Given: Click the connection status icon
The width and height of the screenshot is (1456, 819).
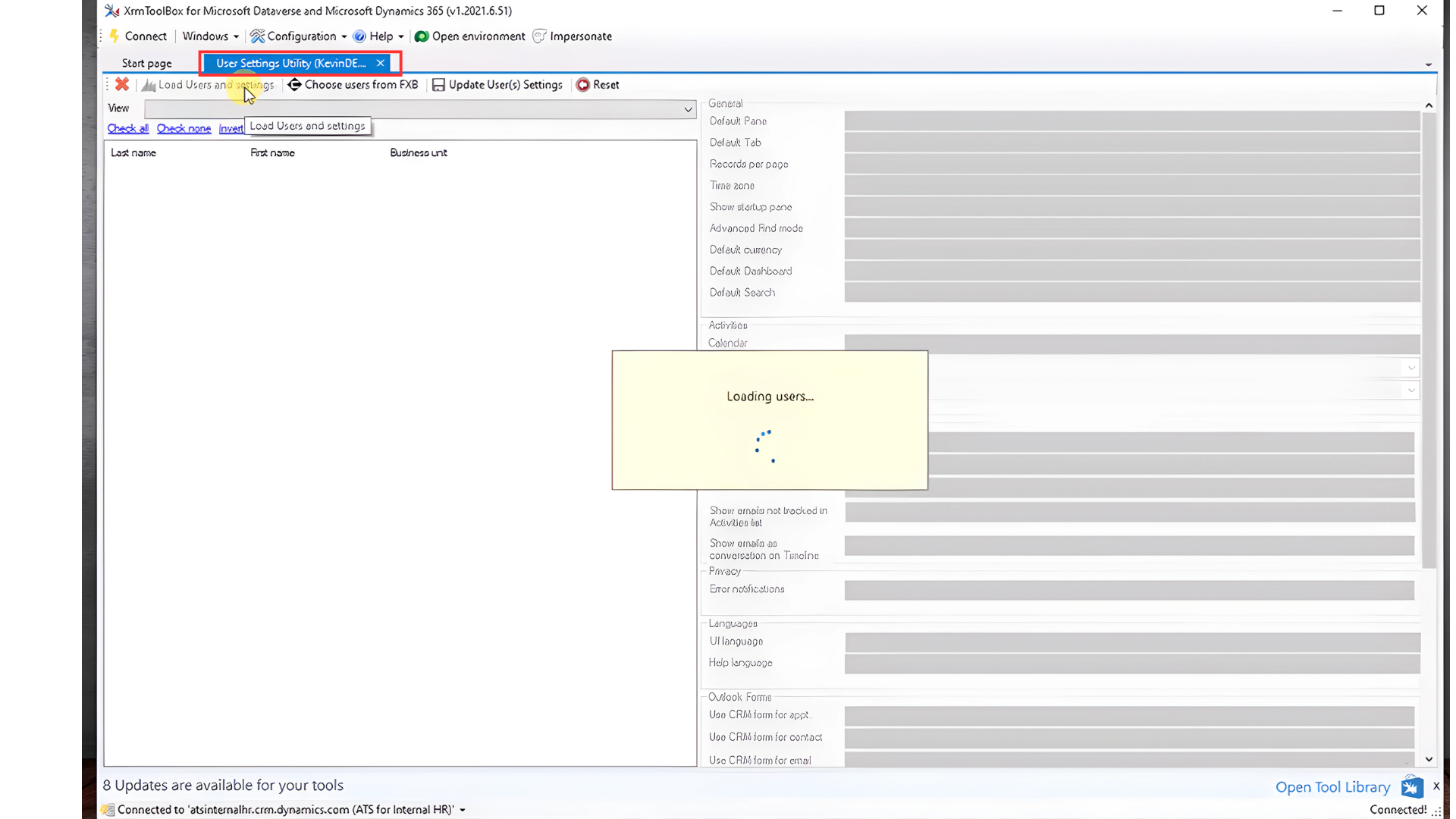Looking at the screenshot, I should click(x=108, y=810).
